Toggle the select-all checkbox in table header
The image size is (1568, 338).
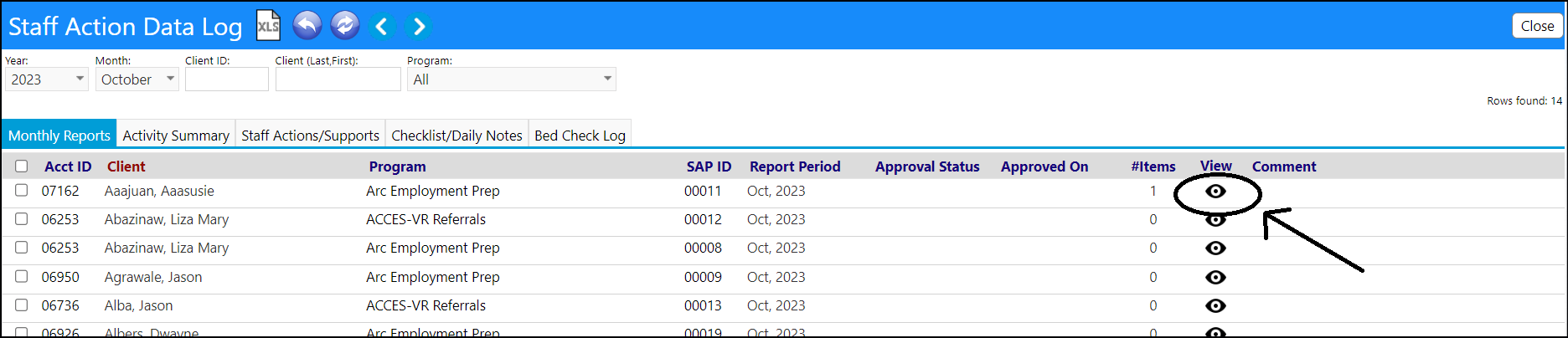tap(22, 166)
